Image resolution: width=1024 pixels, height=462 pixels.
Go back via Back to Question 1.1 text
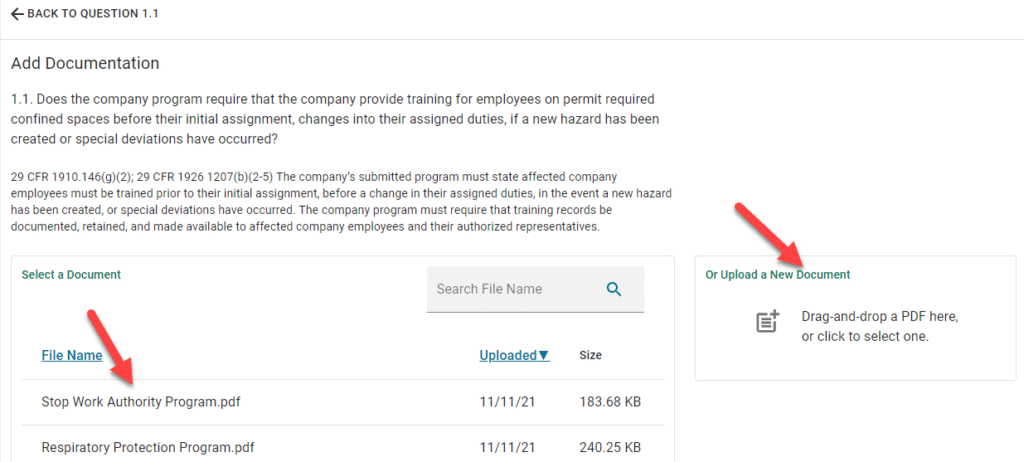(x=93, y=14)
